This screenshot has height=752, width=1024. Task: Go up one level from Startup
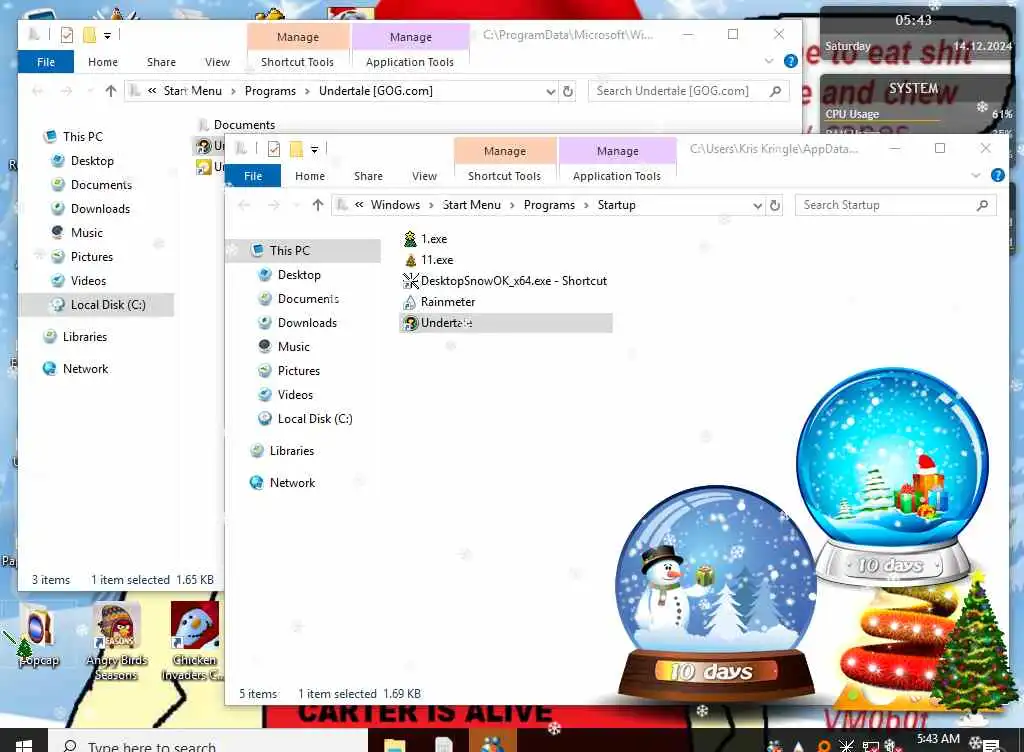coord(317,205)
